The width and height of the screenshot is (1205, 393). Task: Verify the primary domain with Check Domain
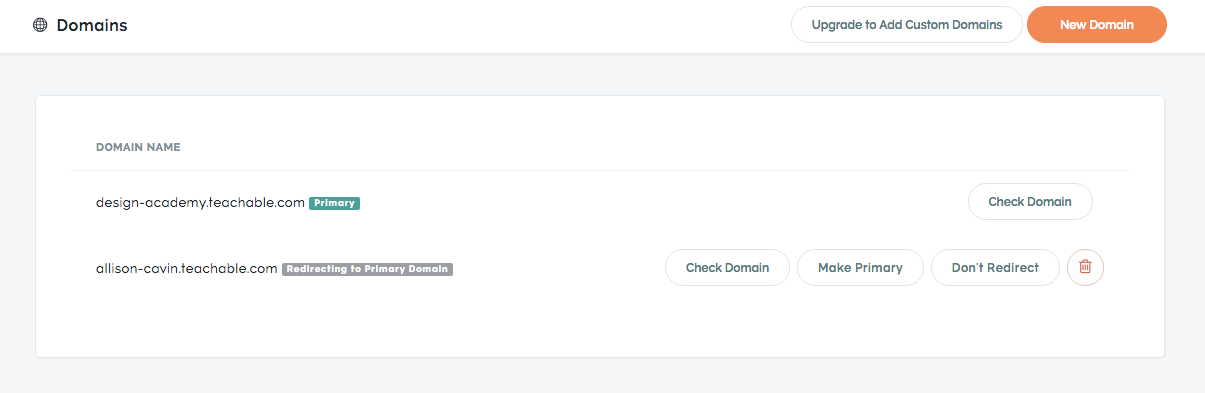1030,202
